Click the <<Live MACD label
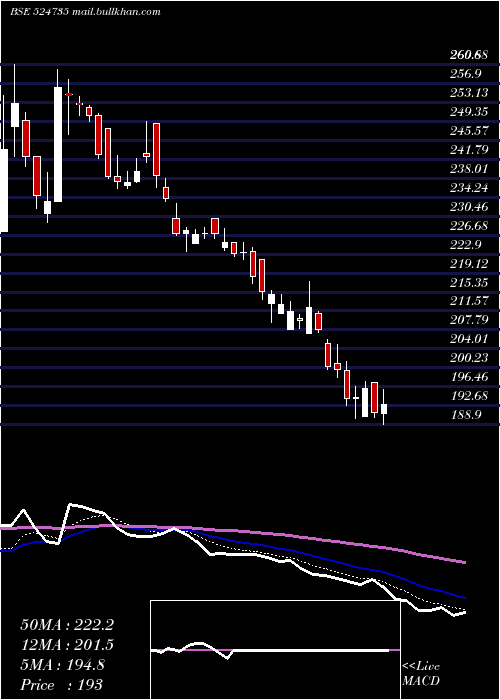This screenshot has width=500, height=700. pyautogui.click(x=421, y=674)
